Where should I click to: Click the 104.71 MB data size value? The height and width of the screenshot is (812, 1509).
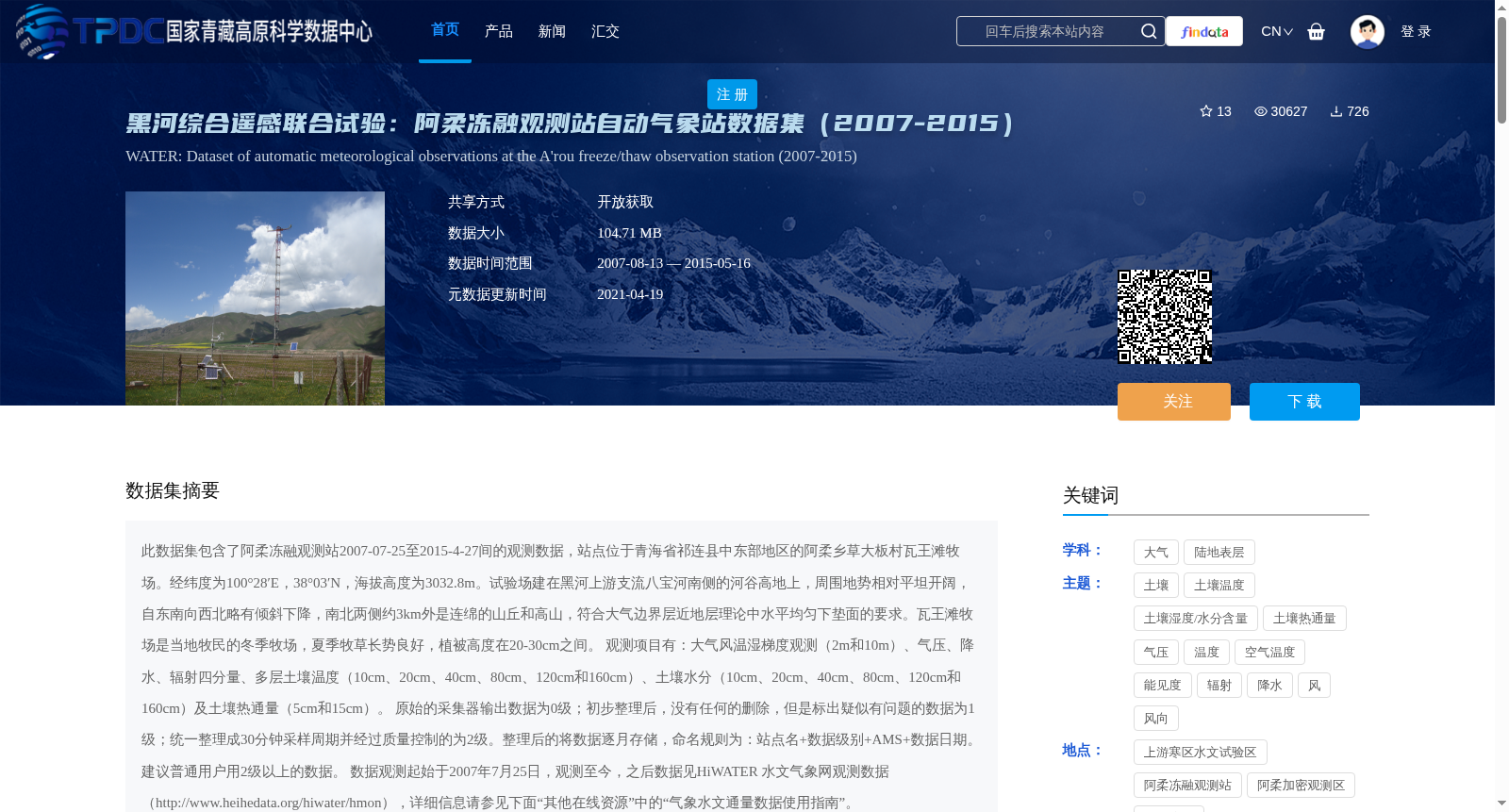629,233
